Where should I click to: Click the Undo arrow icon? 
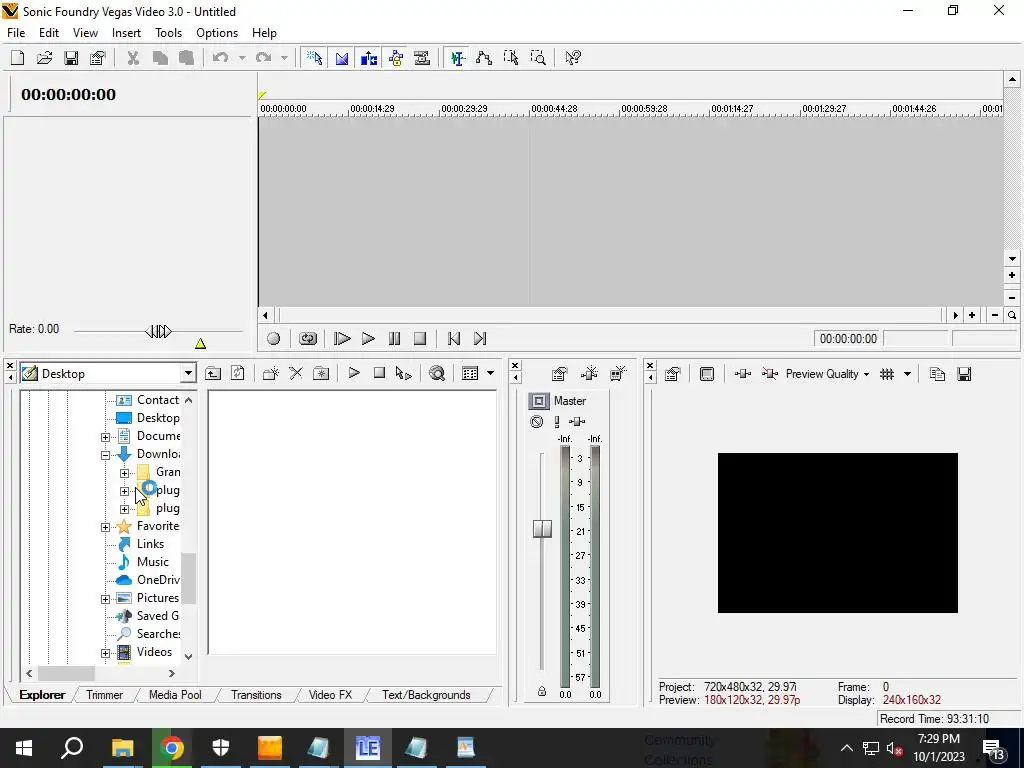pos(220,58)
